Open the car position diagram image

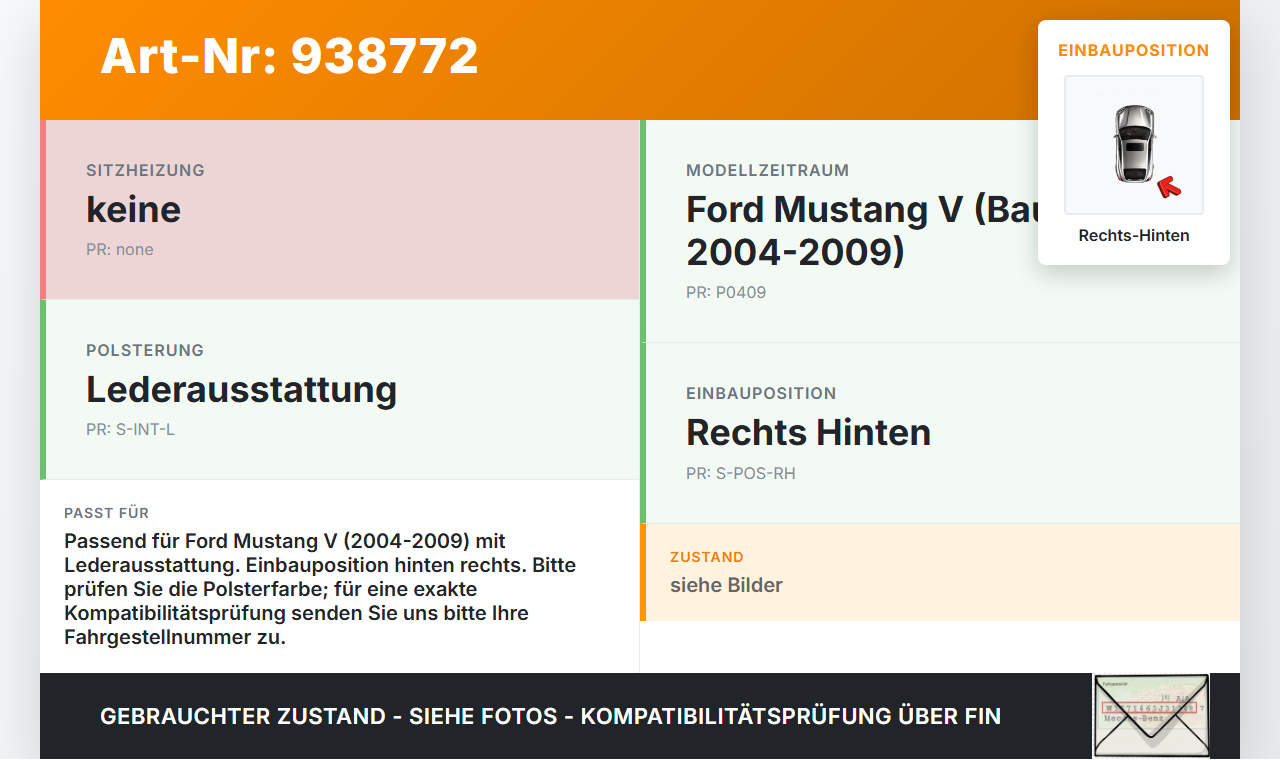tap(1134, 145)
